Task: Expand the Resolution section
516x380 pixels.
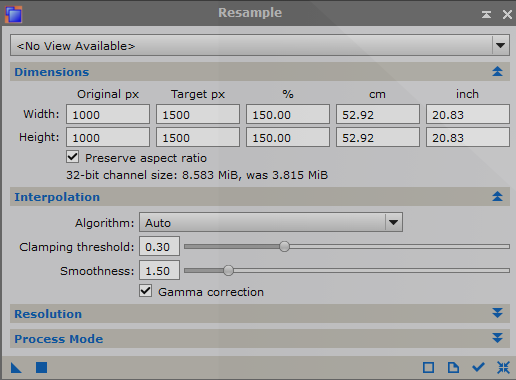Action: coord(497,313)
